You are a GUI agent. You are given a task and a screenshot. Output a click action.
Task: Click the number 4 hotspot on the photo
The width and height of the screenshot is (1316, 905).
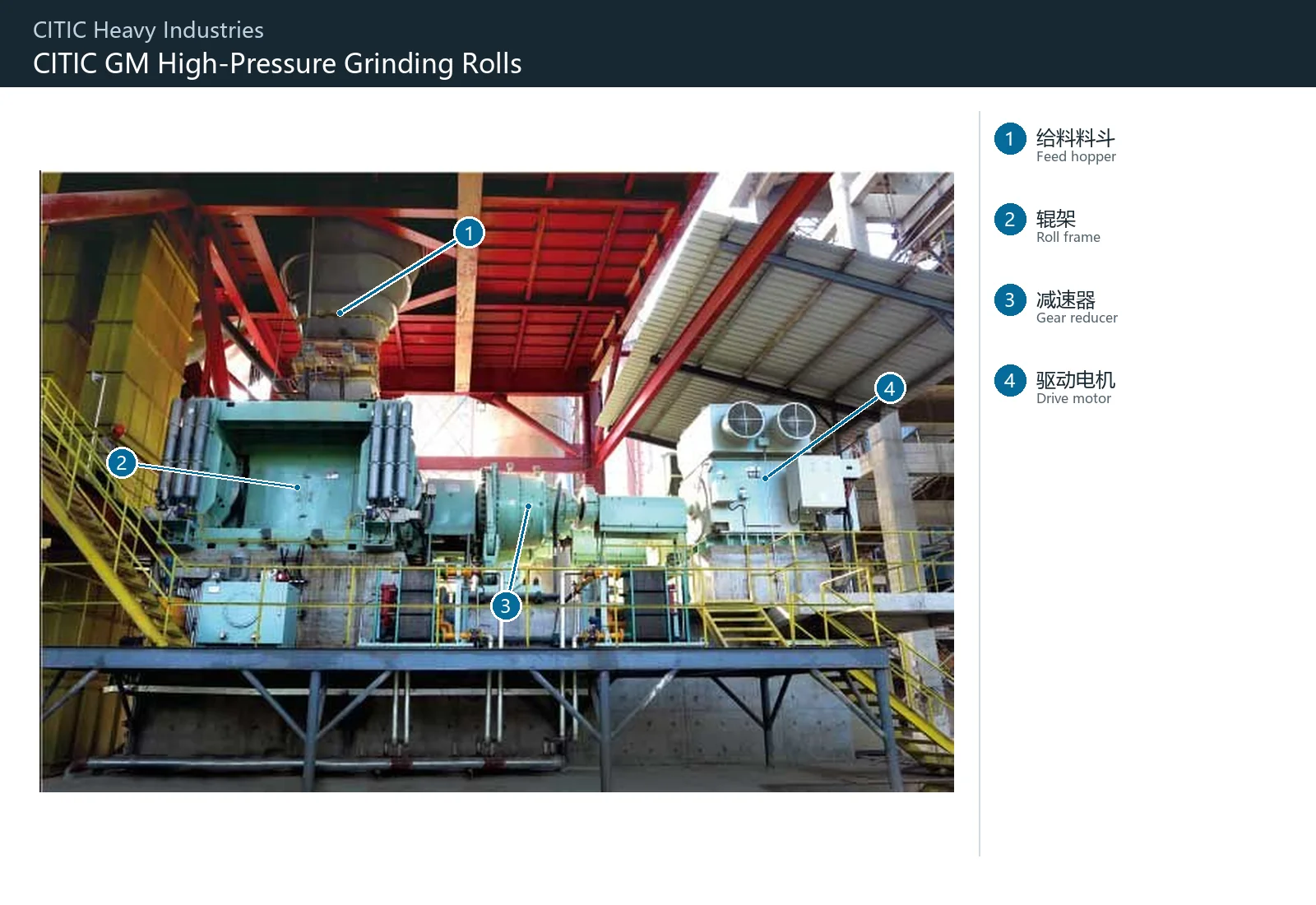[889, 388]
